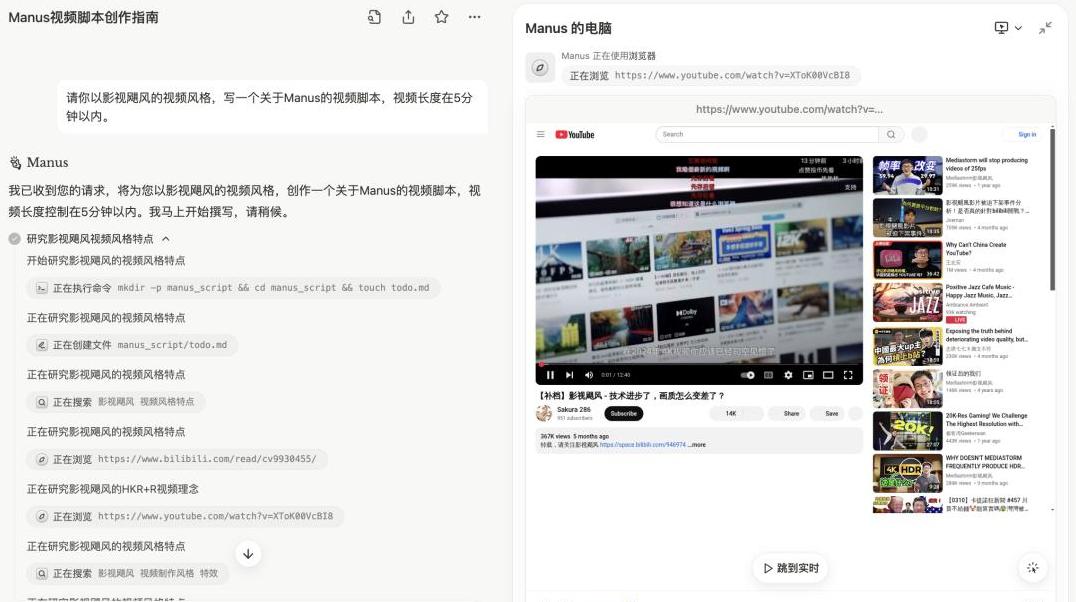Image resolution: width=1076 pixels, height=602 pixels.
Task: Star this conversation as favorite
Action: (441, 17)
